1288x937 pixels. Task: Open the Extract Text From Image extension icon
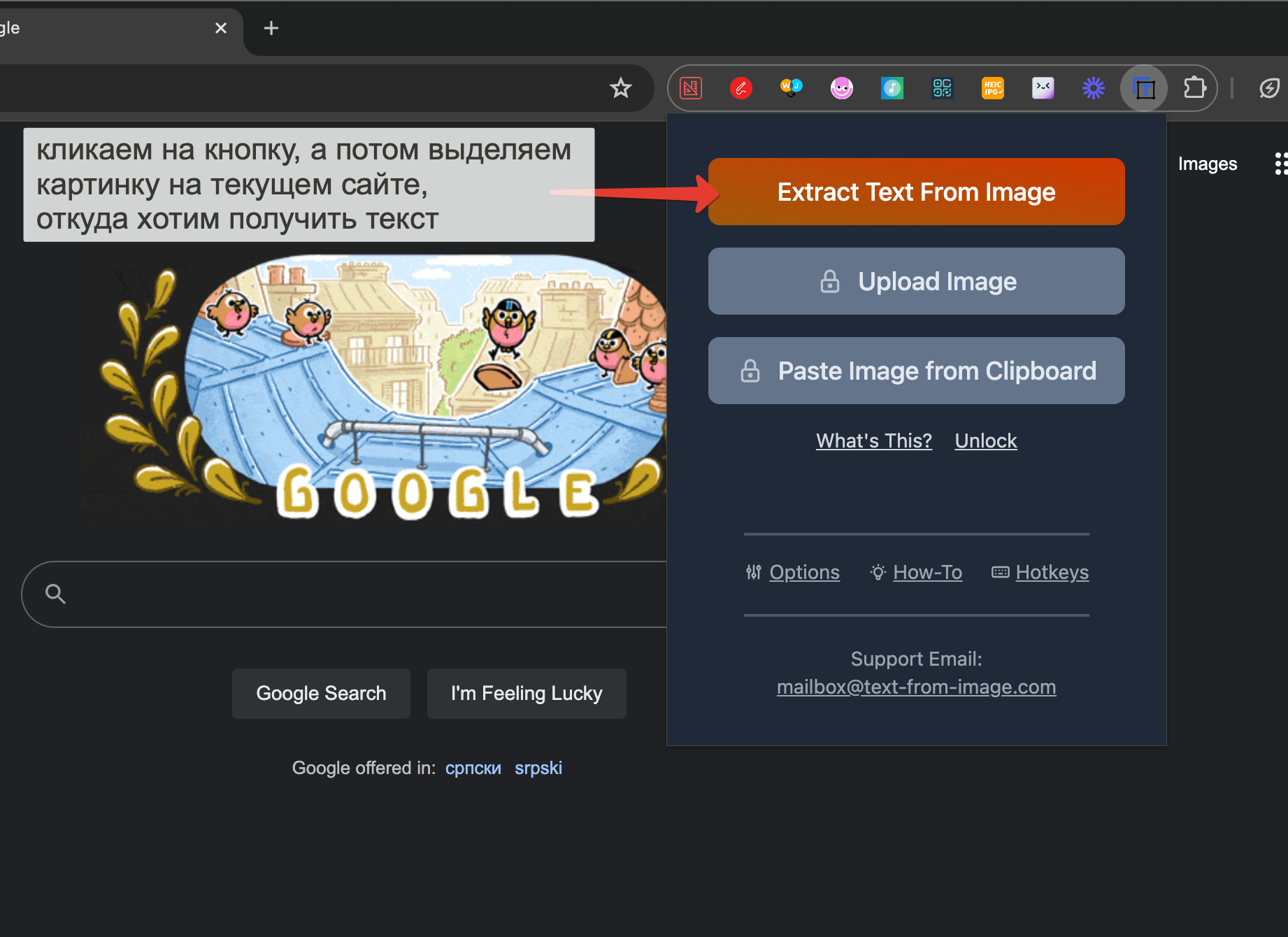coord(1144,88)
